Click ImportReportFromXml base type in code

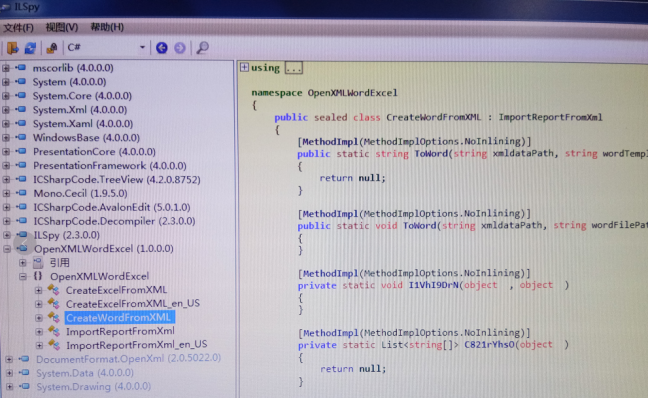[x=550, y=117]
